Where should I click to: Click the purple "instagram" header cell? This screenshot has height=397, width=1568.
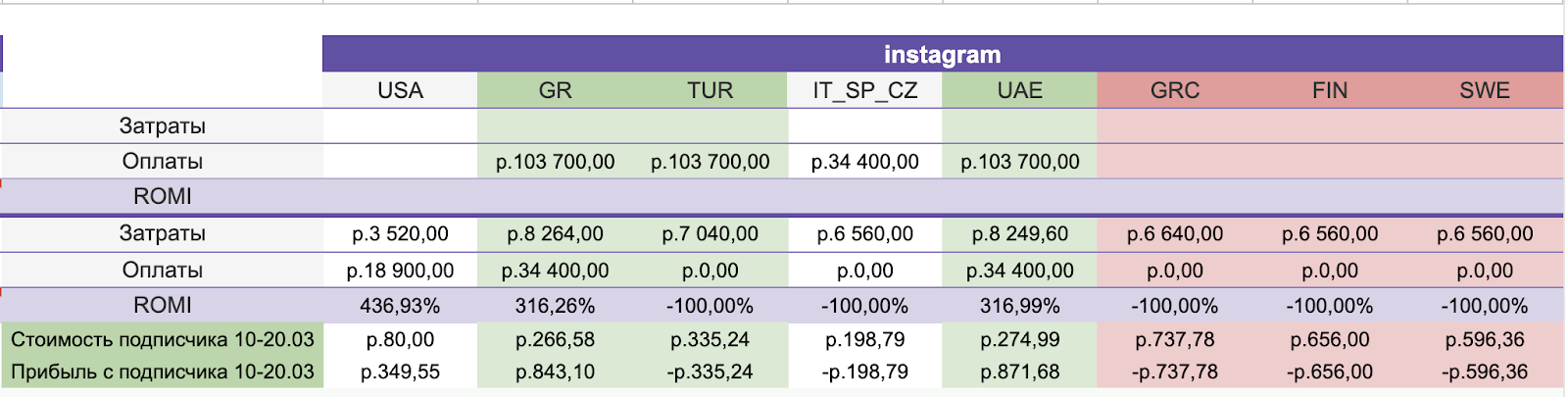coord(942,55)
